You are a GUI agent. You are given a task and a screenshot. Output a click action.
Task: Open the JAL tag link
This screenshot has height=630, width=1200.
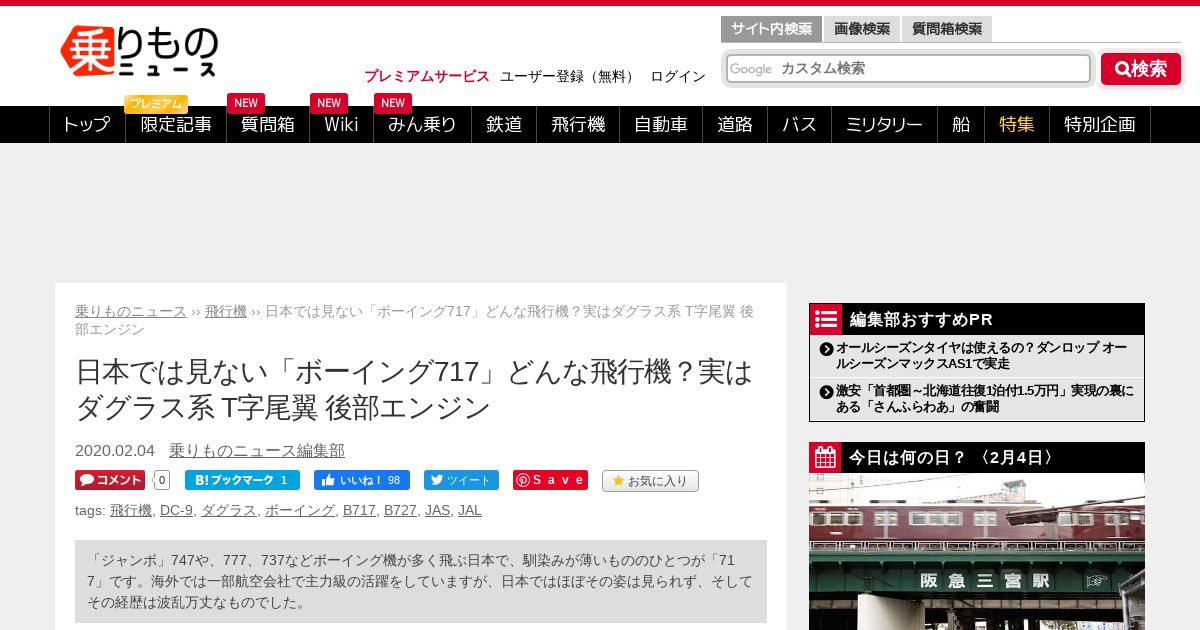click(x=470, y=510)
